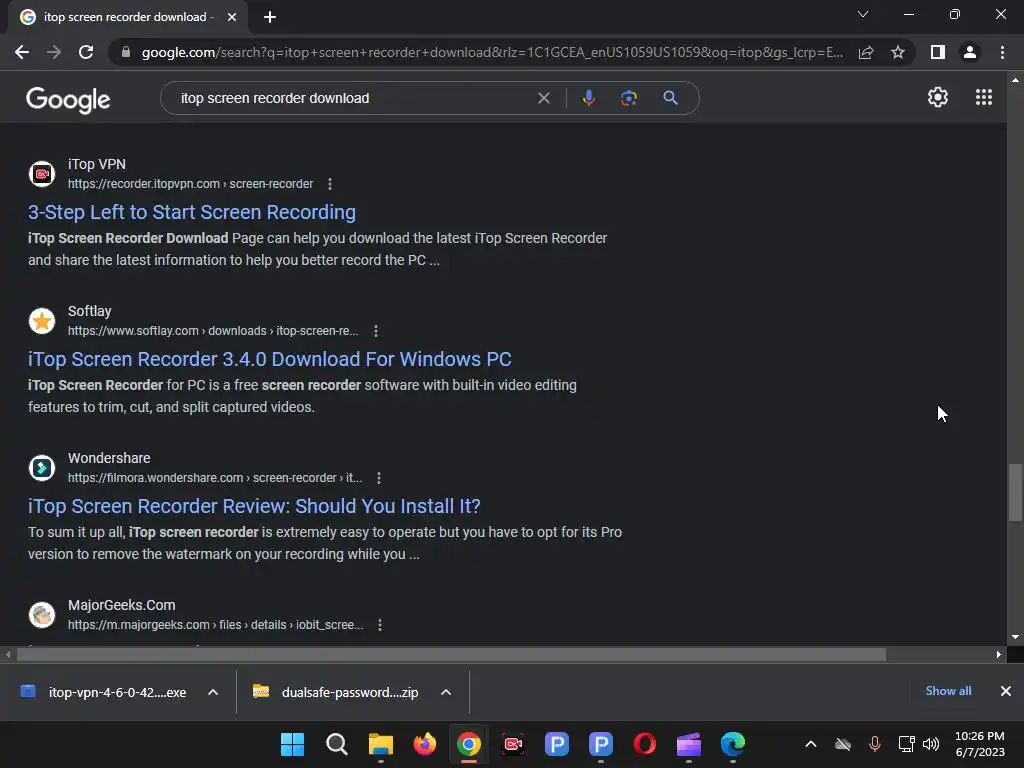Viewport: 1024px width, 768px height.
Task: Click the scroll down arrow of the page
Action: (1015, 637)
